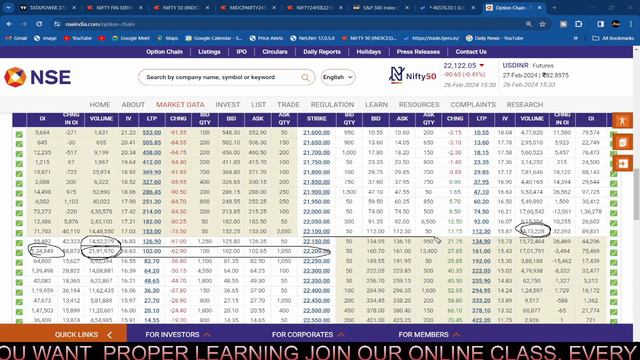Open the HOME menu item

(100, 104)
